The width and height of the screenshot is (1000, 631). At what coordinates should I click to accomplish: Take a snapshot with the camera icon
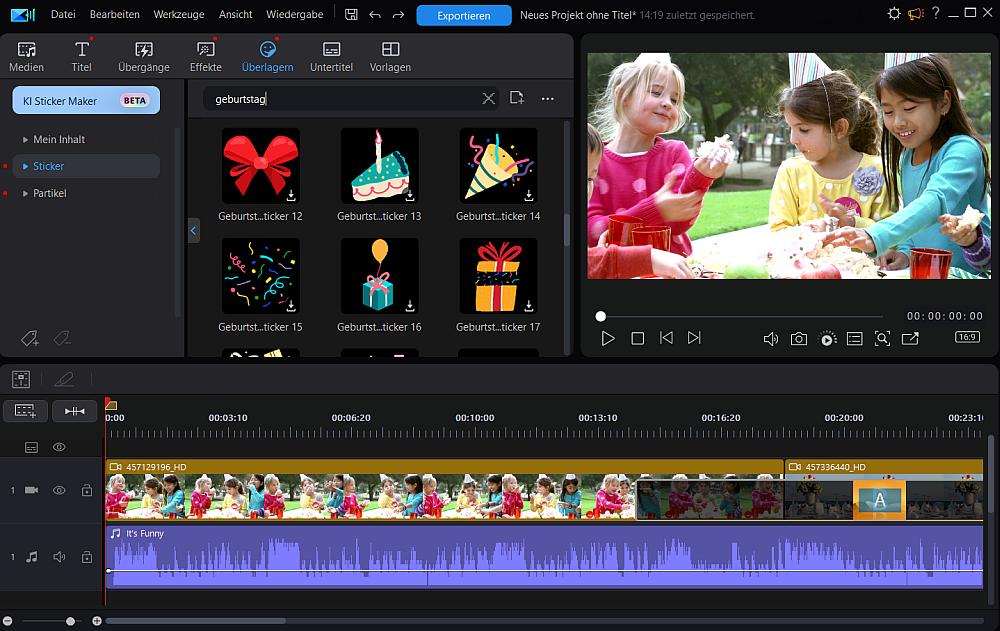[x=799, y=339]
